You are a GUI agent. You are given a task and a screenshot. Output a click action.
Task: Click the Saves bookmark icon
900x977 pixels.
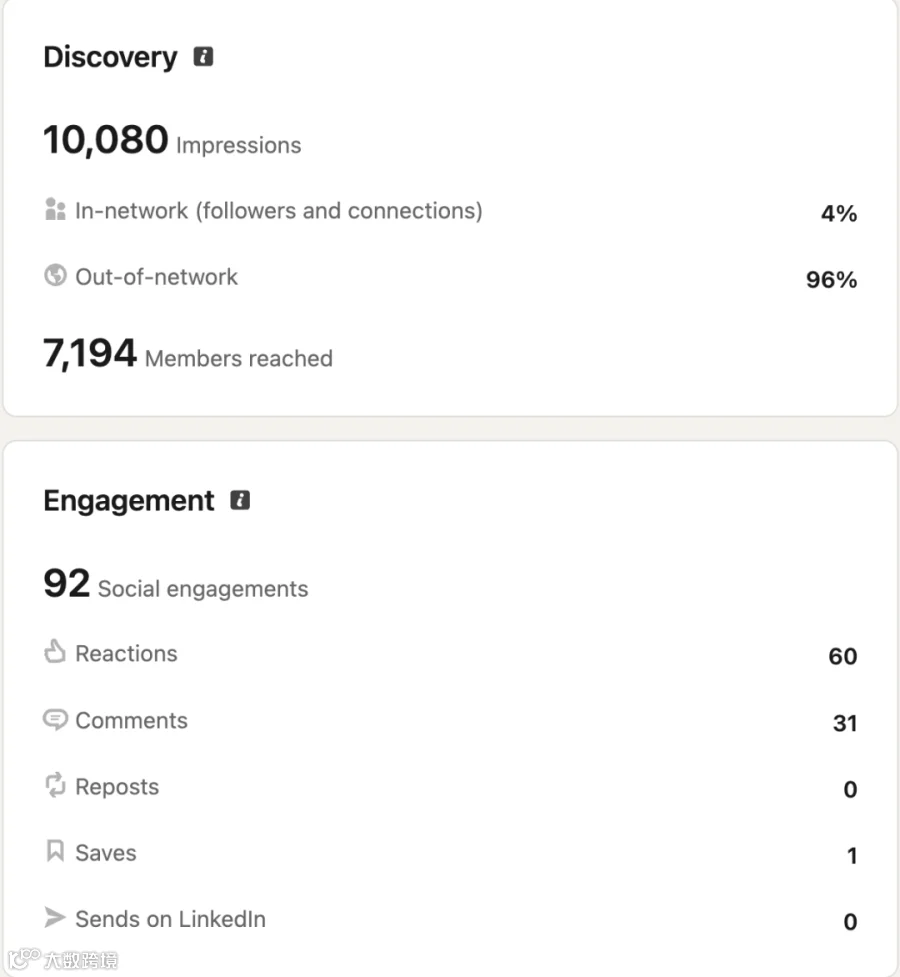click(x=55, y=851)
